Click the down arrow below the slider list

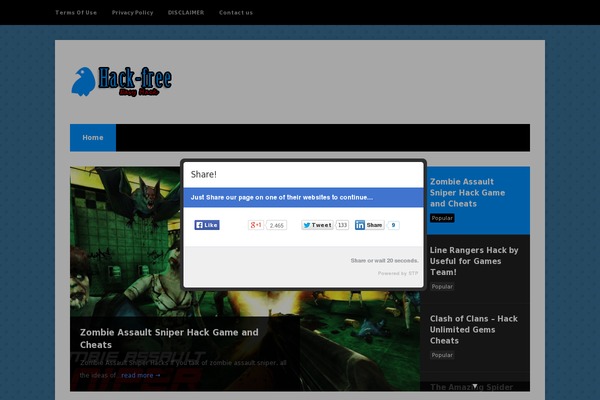475,386
